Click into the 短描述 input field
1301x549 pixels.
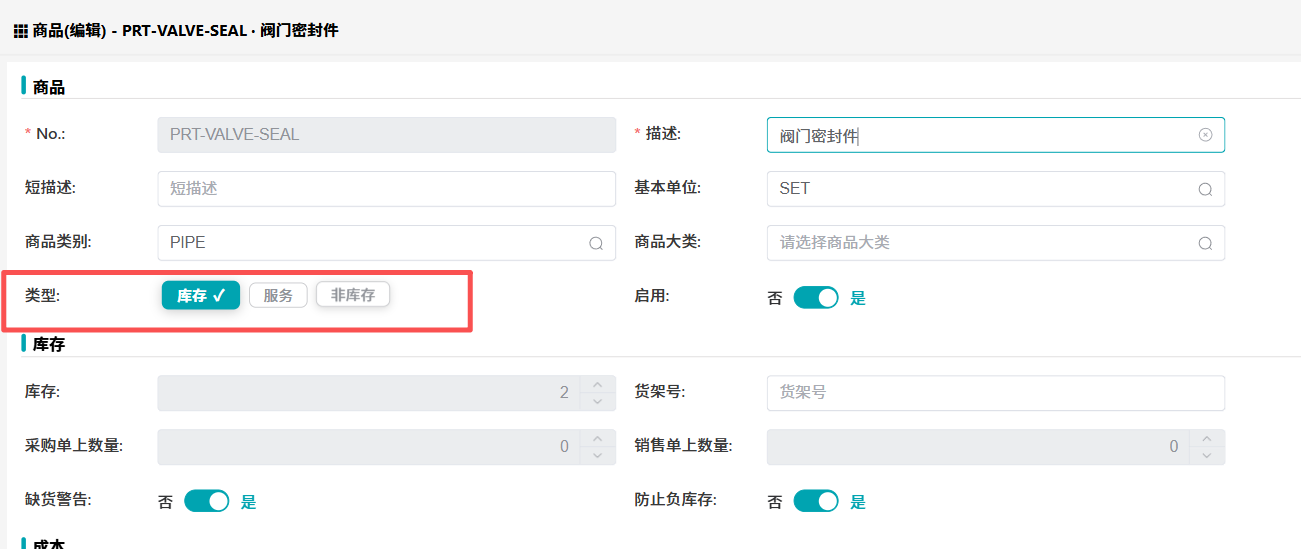pyautogui.click(x=386, y=189)
